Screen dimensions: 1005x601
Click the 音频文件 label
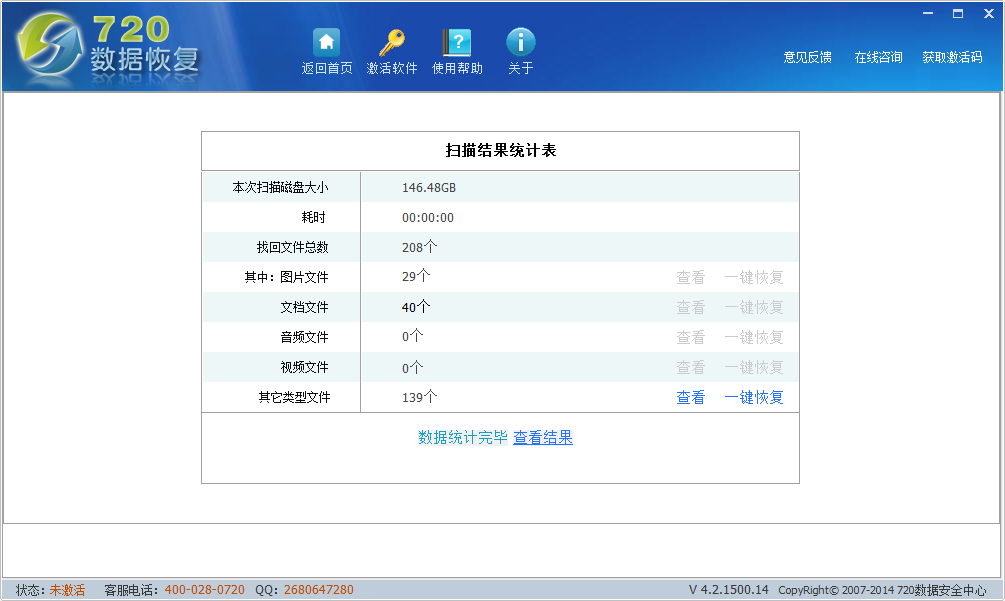click(304, 337)
